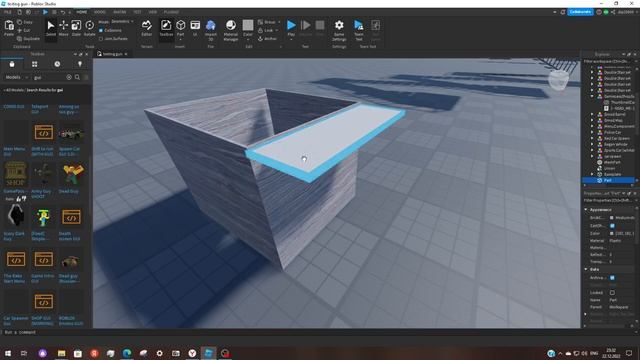Click the Group button
The image size is (640, 360).
[267, 22]
